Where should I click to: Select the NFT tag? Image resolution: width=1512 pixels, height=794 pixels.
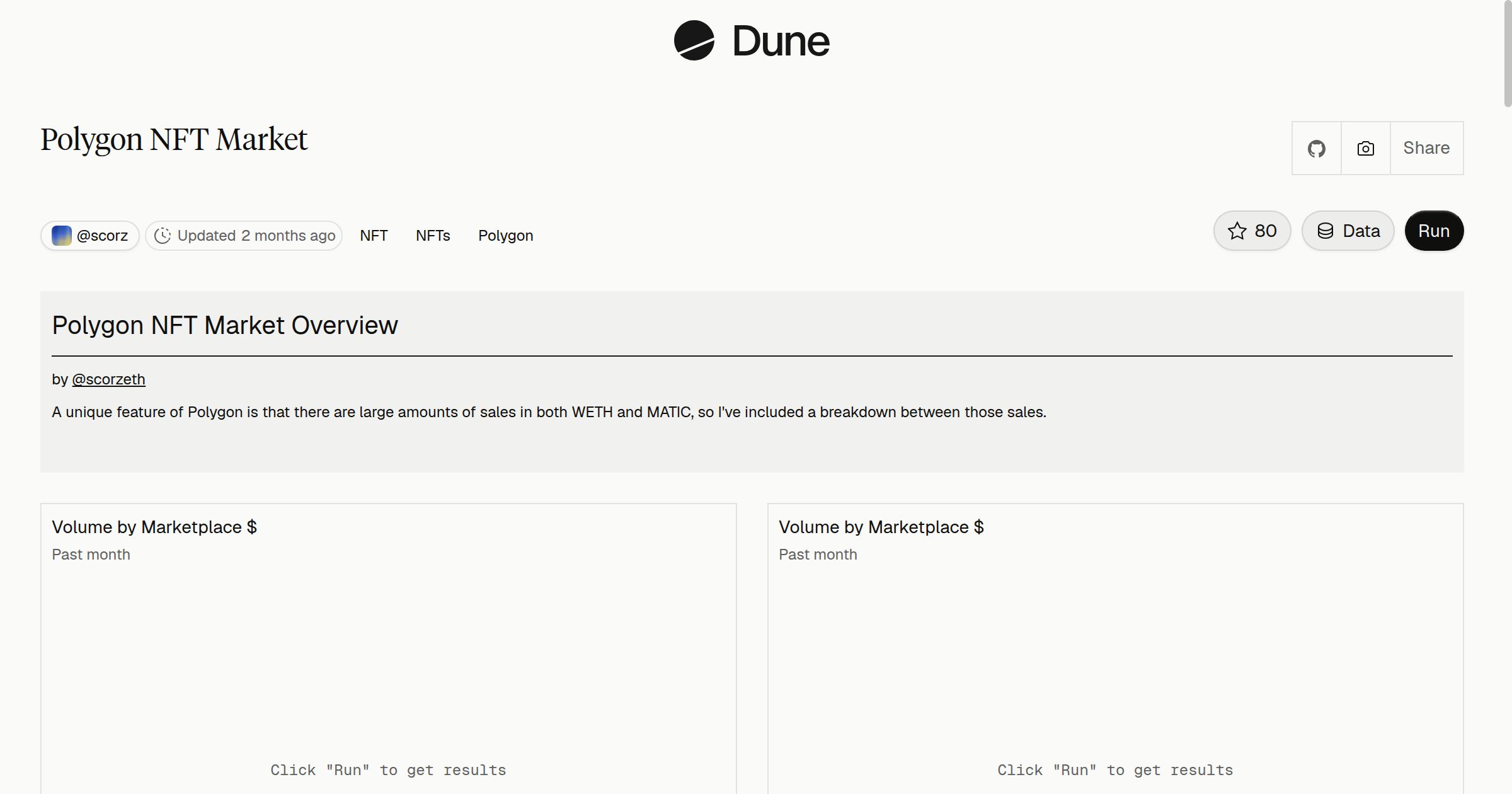tap(374, 236)
